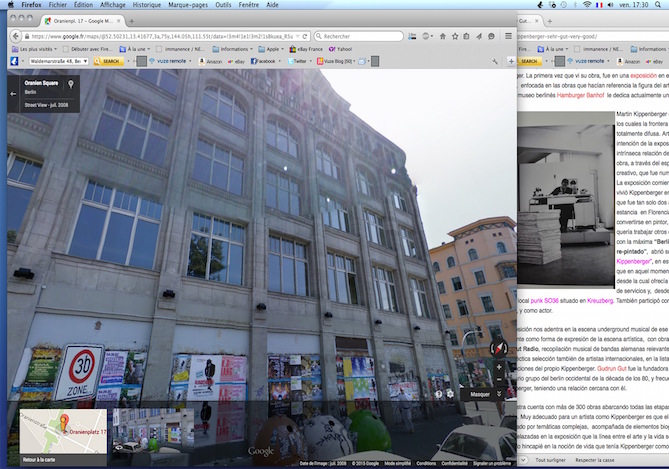Click the Signaler un problème link
The height and width of the screenshot is (469, 669).
point(492,463)
